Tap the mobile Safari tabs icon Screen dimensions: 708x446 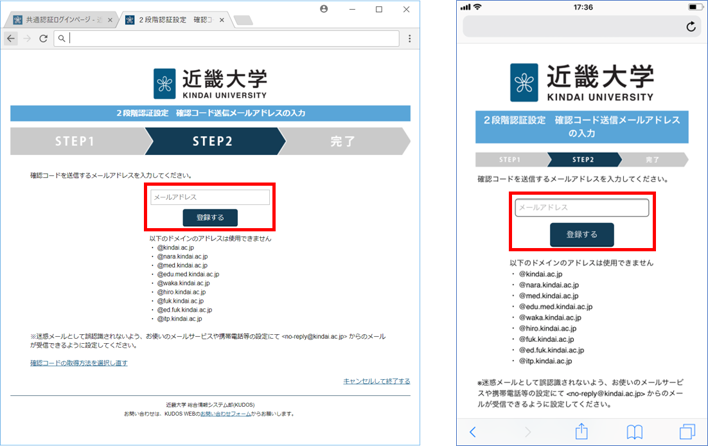[x=686, y=431]
